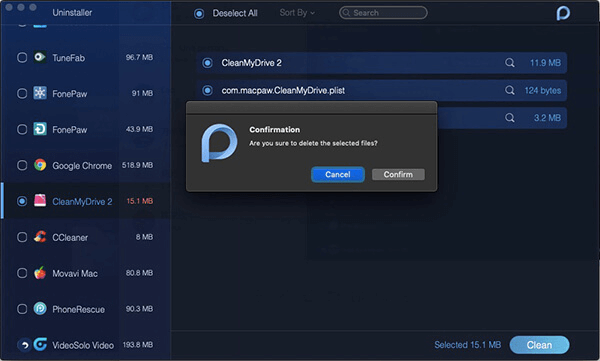Click Cancel in Confirmation dialog
This screenshot has width=600, height=361.
coord(338,175)
